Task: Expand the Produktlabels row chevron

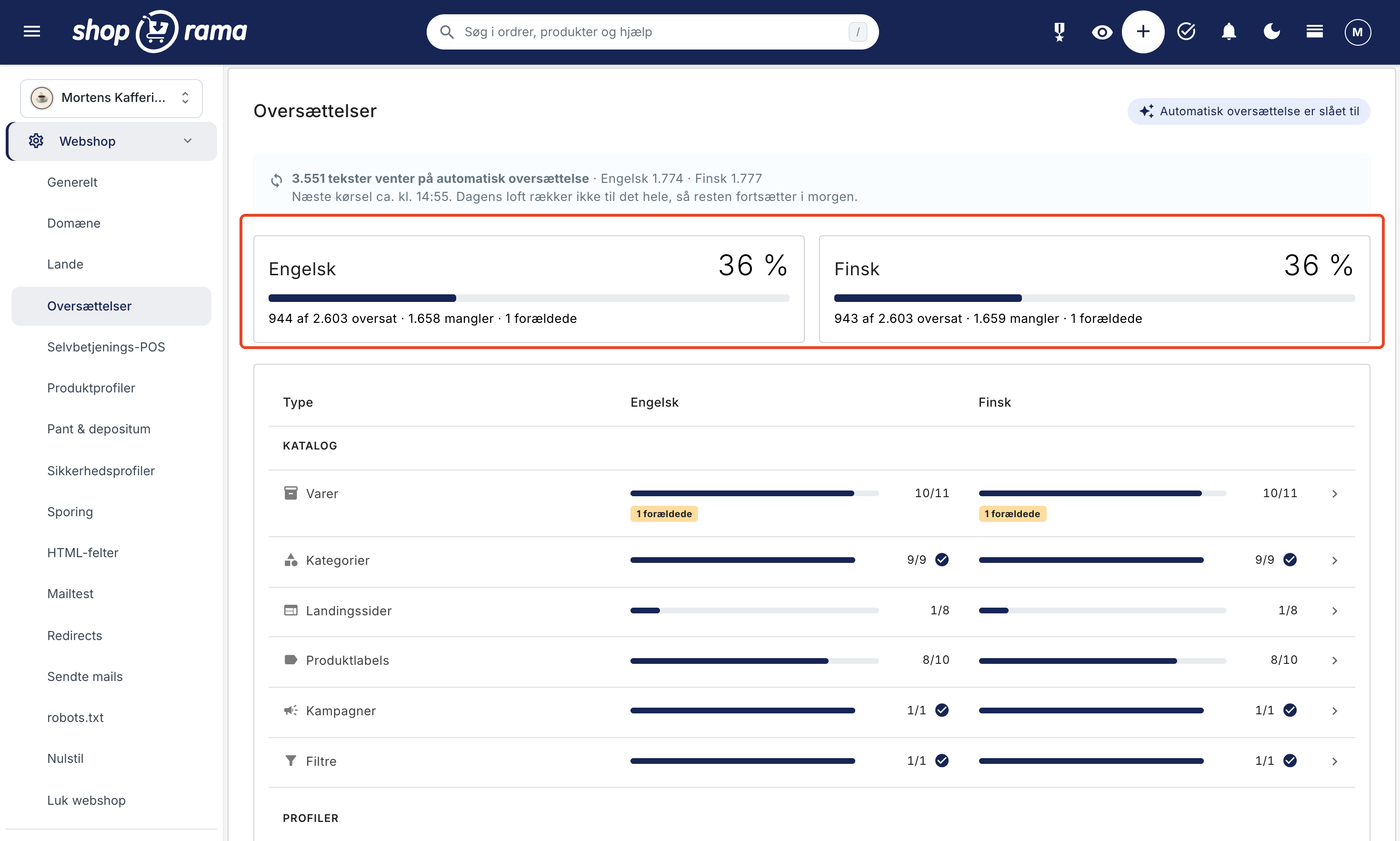Action: click(1335, 661)
